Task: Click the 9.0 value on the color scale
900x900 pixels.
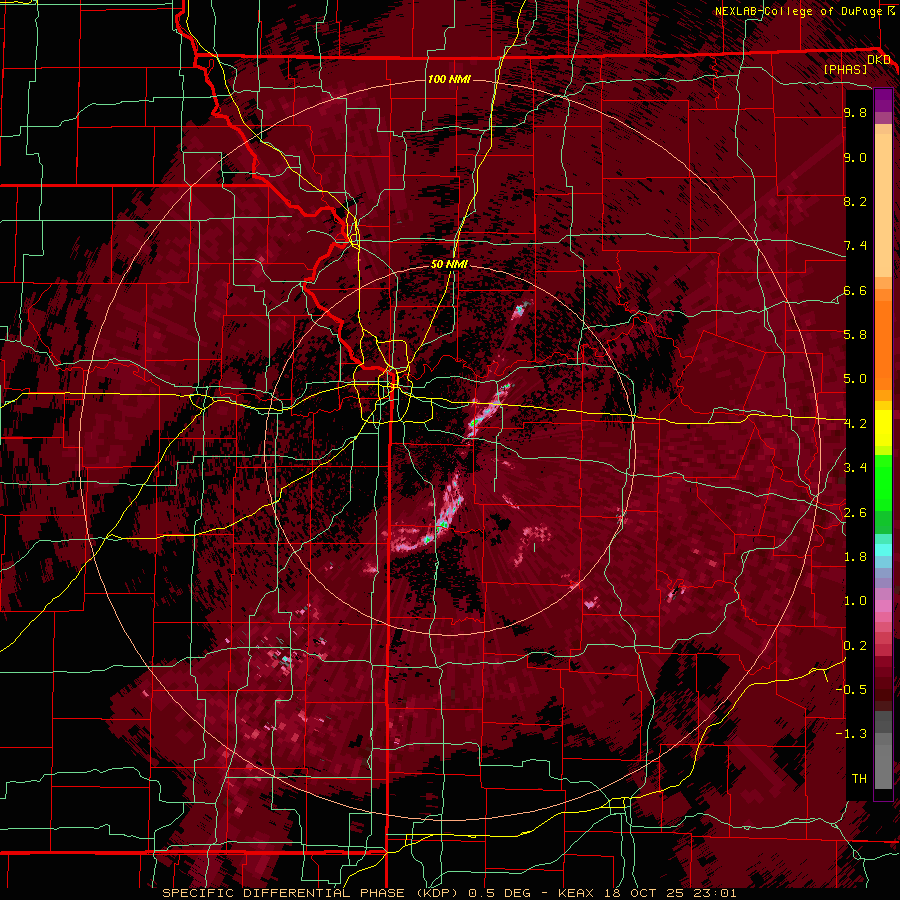Action: 855,158
